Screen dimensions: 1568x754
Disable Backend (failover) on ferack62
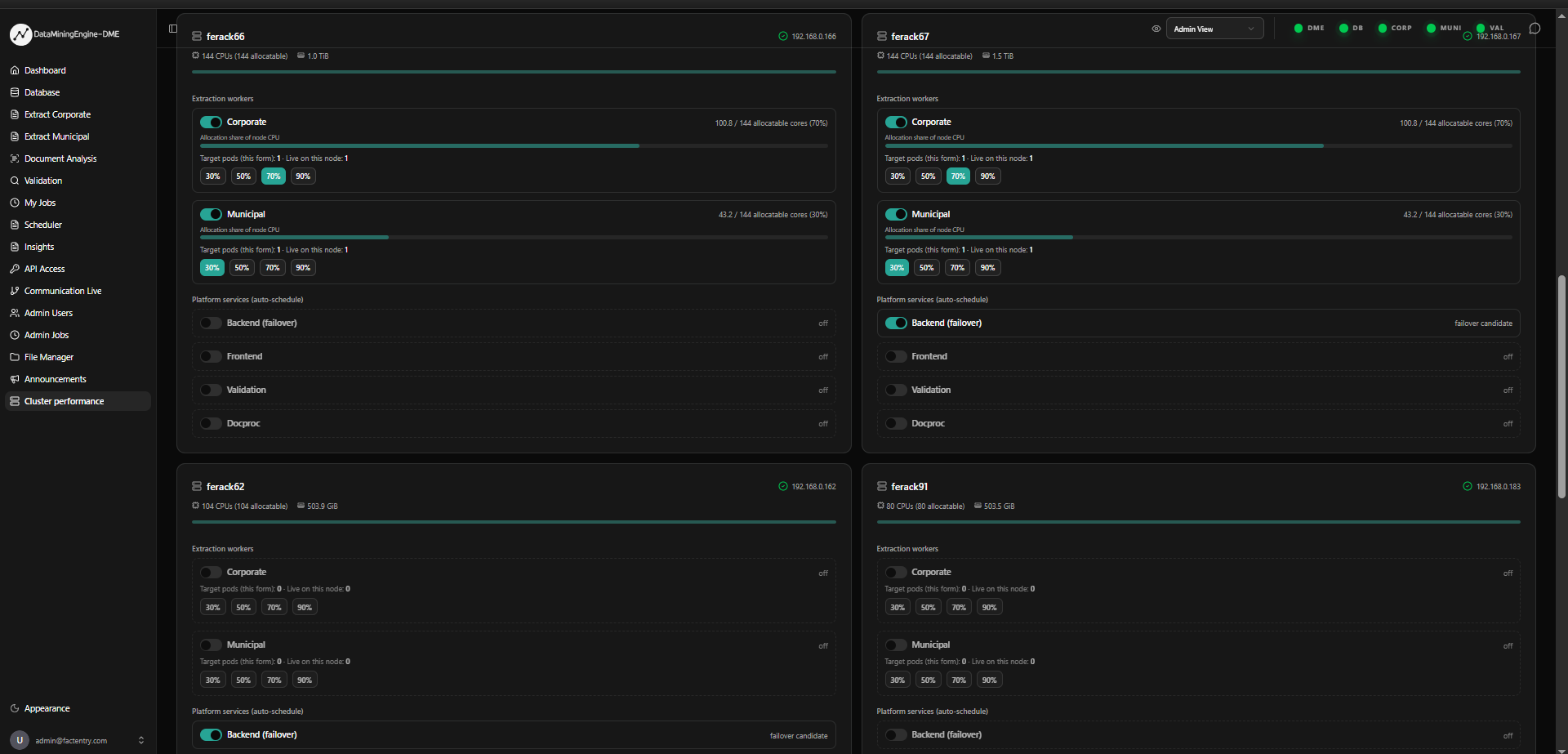point(211,734)
